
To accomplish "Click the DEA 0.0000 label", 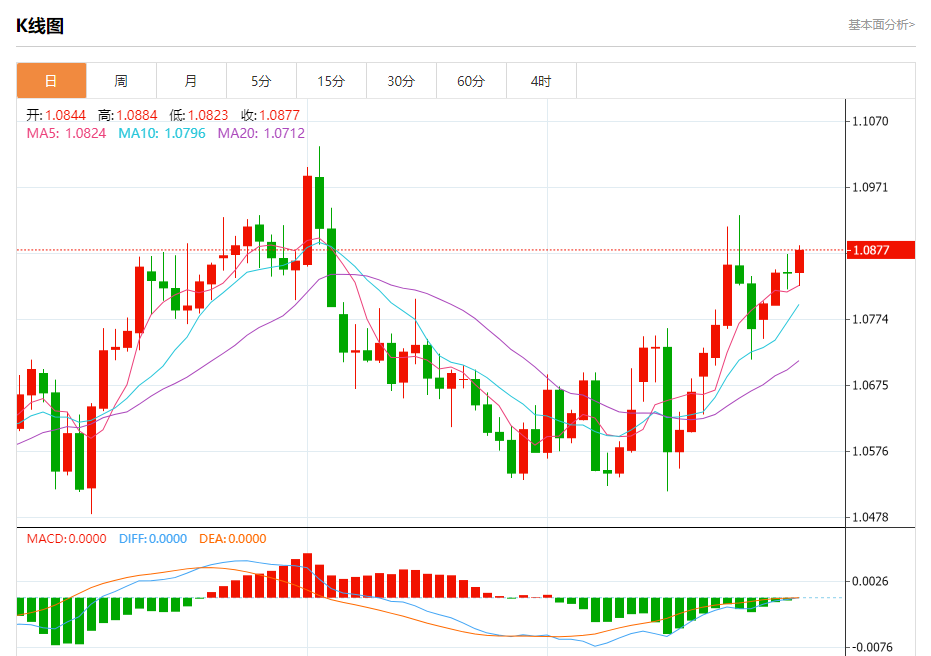I will coord(233,538).
